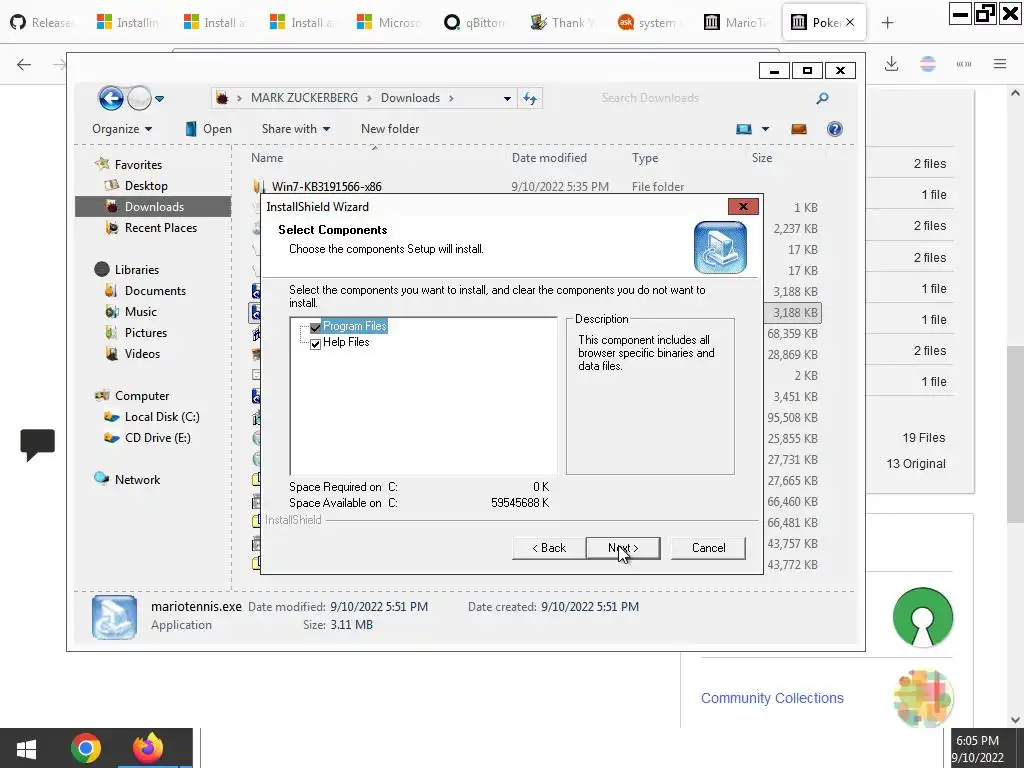Image resolution: width=1024 pixels, height=768 pixels.
Task: Switch to the Microsoft browser tab
Action: click(x=389, y=23)
